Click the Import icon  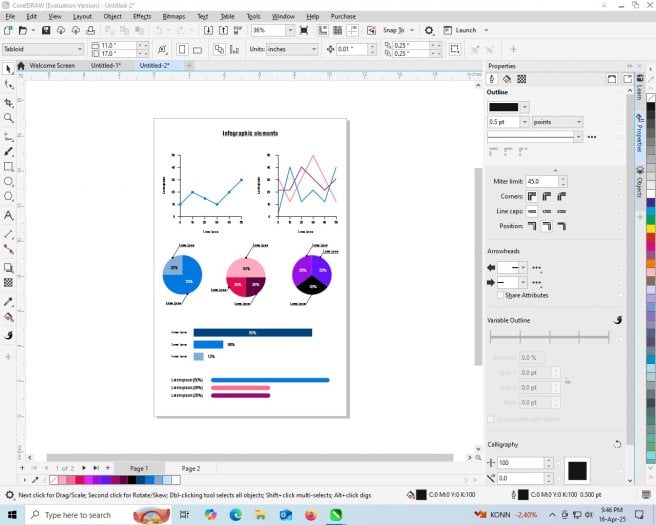pyautogui.click(x=208, y=30)
